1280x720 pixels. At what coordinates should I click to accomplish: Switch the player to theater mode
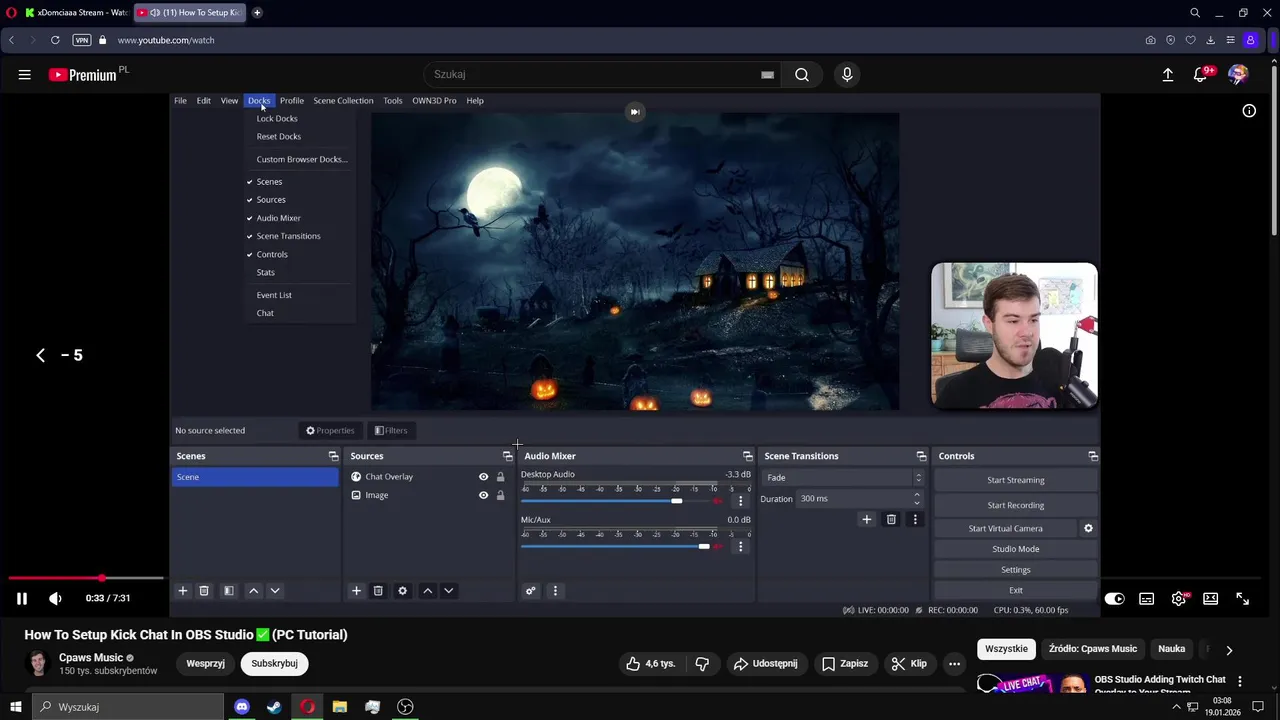coord(1211,598)
